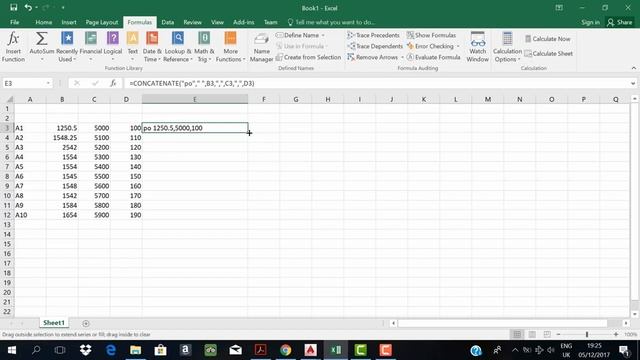Viewport: 640px width, 360px height.
Task: Undo the last action
Action: (x=28, y=8)
